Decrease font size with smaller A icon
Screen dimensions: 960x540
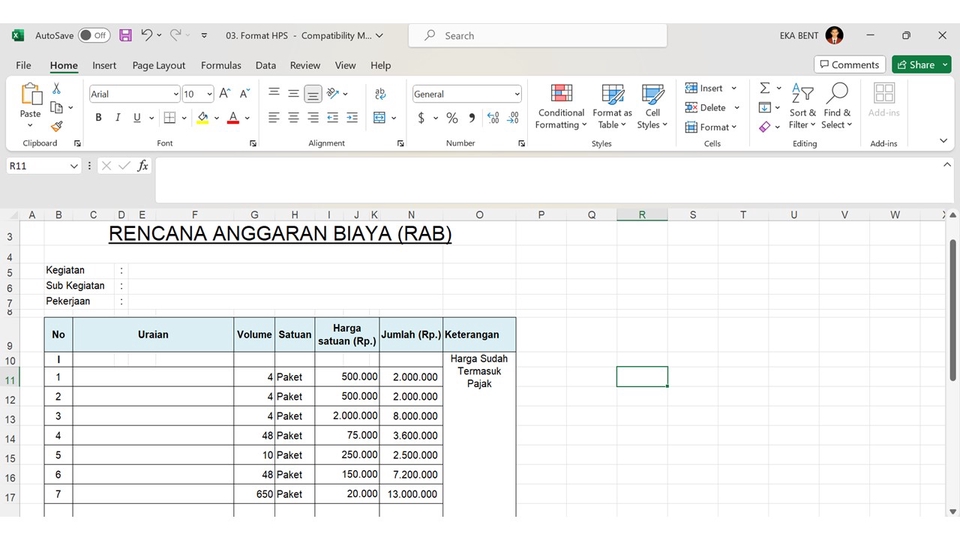[244, 94]
